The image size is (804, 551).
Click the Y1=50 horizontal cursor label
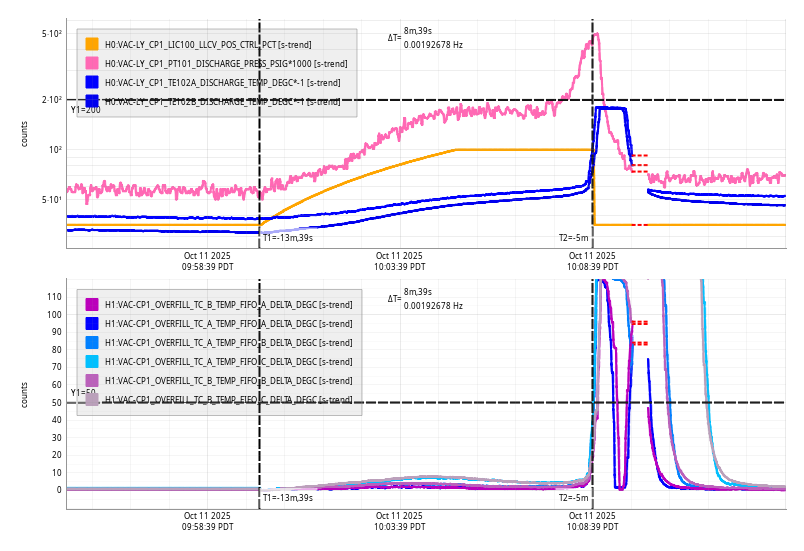click(83, 393)
